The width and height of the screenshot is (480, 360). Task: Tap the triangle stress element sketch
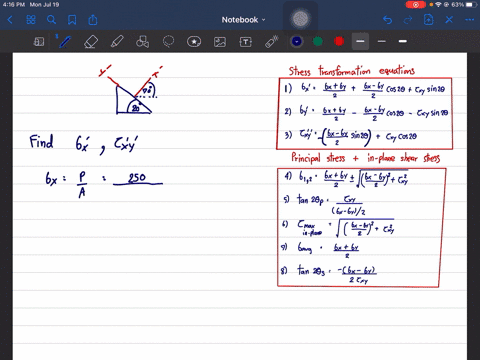[x=134, y=100]
